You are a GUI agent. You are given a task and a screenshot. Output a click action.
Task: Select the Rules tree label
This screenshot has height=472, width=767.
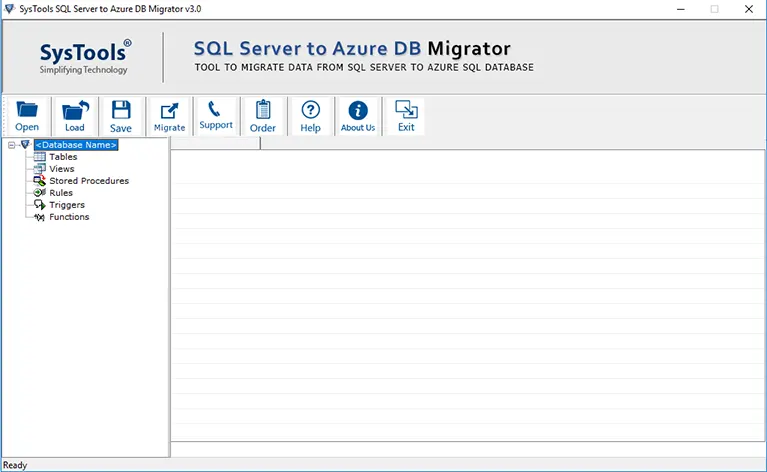[61, 193]
